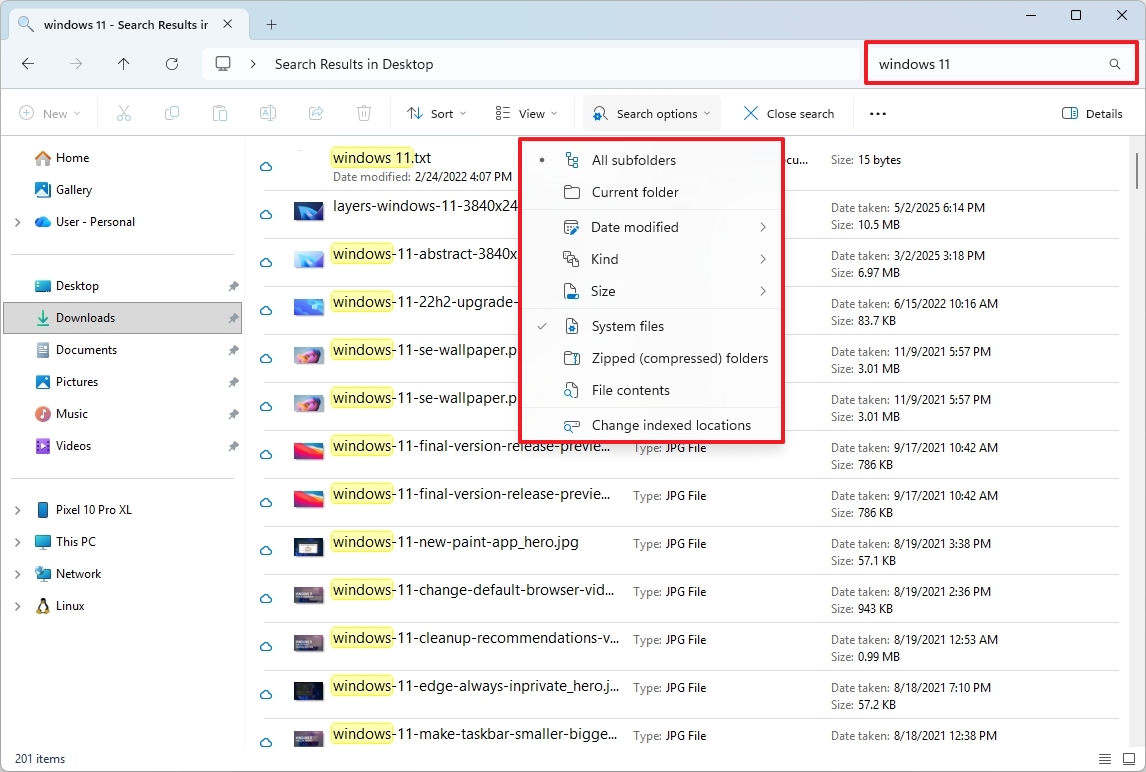
Task: Enable searching in File contents
Action: [629, 390]
